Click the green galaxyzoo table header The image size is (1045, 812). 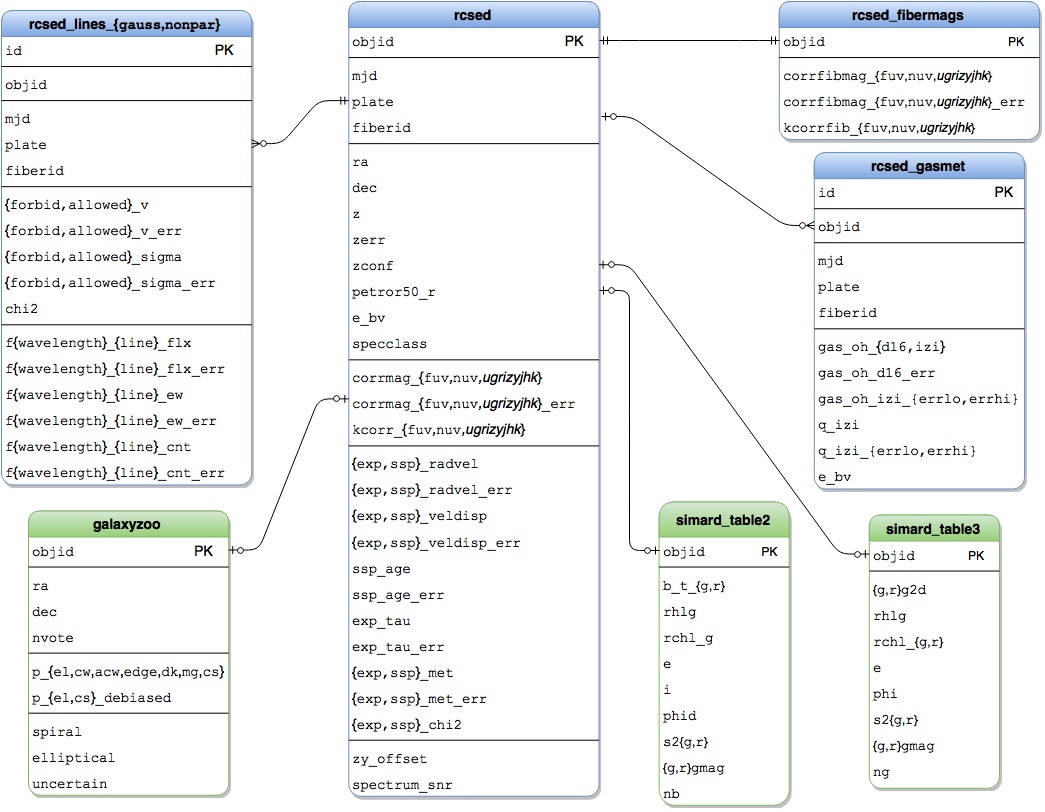point(128,524)
